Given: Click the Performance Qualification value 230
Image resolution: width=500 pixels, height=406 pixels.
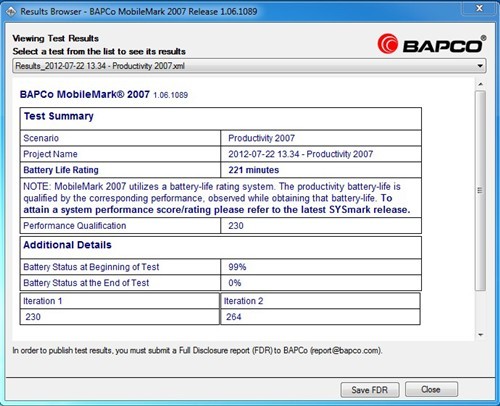Looking at the screenshot, I should (236, 226).
